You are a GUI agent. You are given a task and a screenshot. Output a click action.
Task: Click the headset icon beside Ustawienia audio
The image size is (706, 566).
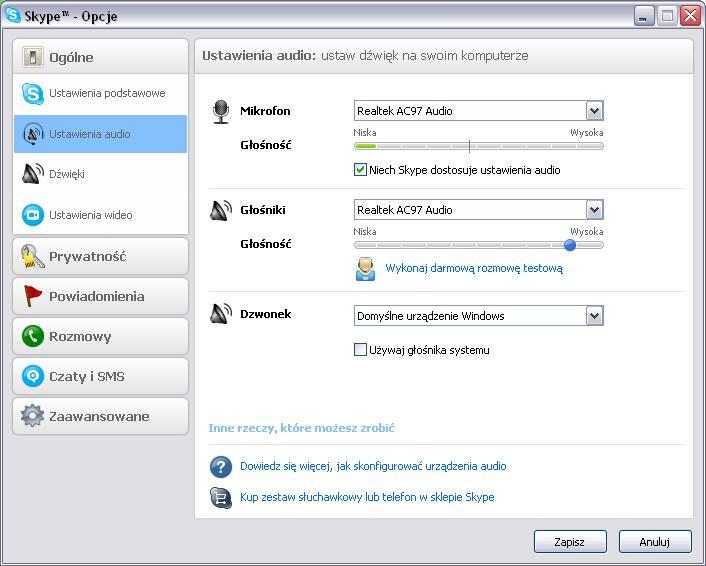click(33, 134)
